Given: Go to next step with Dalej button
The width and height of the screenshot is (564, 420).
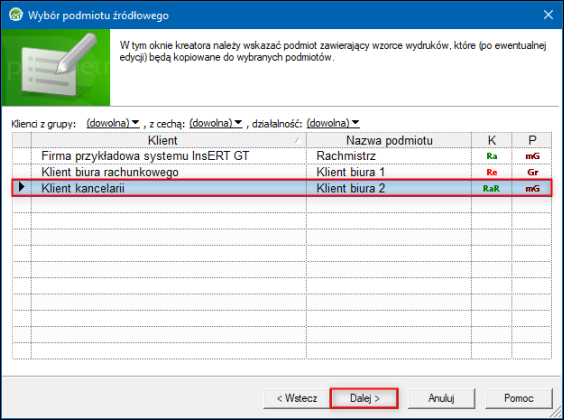Looking at the screenshot, I should tap(364, 398).
